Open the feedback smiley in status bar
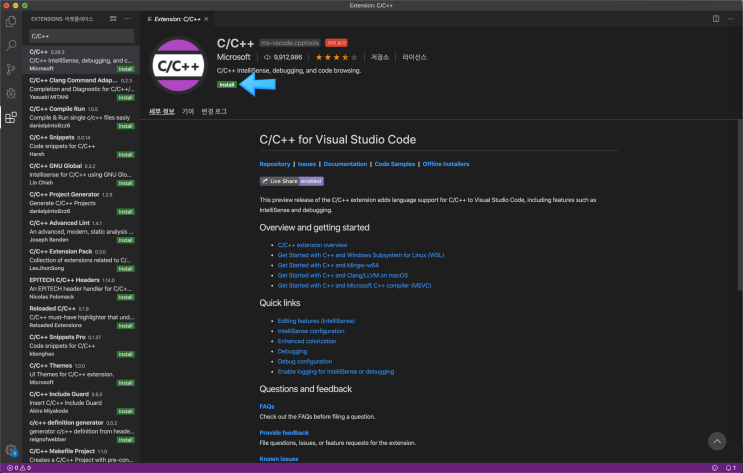743x473 pixels. coord(715,468)
